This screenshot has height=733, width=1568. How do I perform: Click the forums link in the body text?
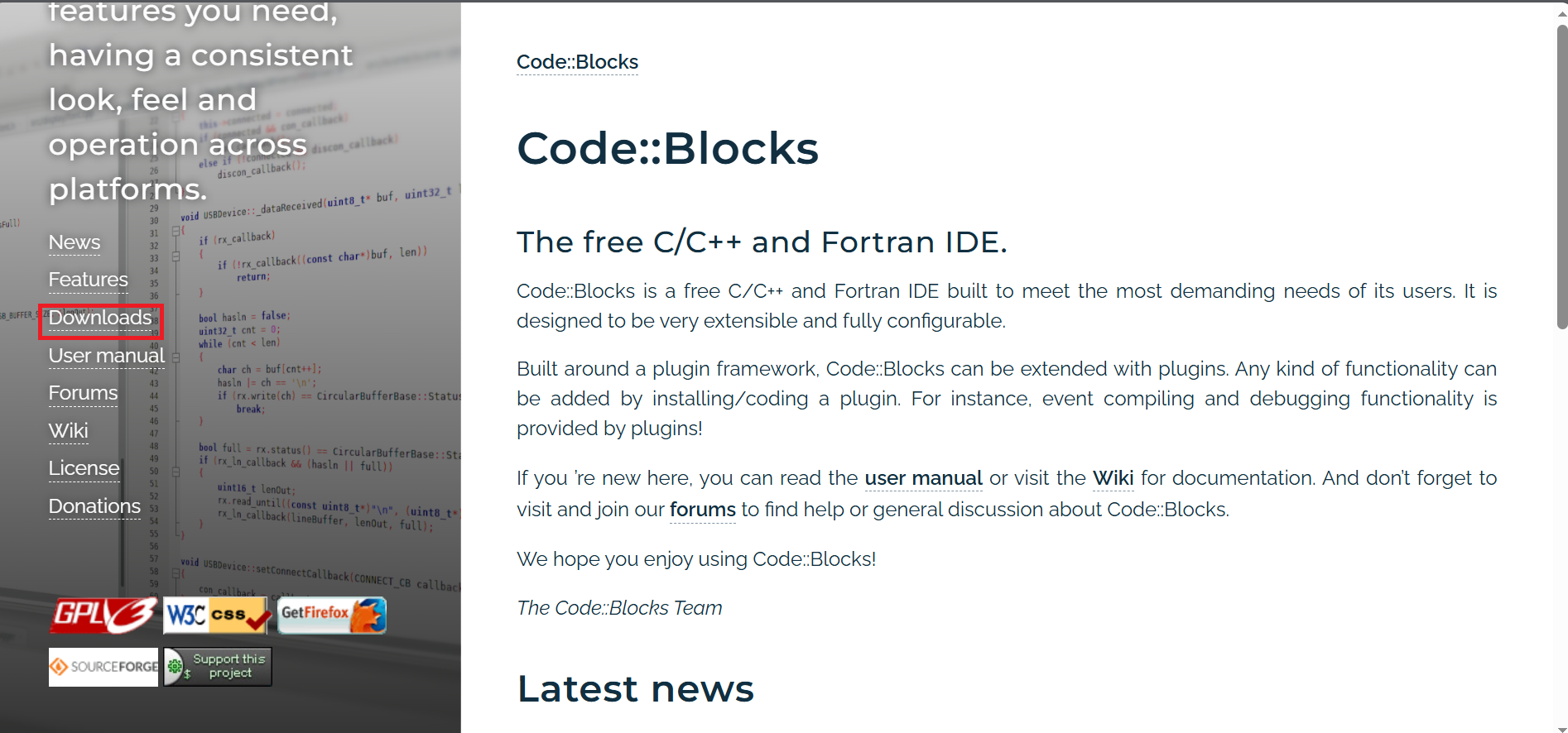[702, 510]
